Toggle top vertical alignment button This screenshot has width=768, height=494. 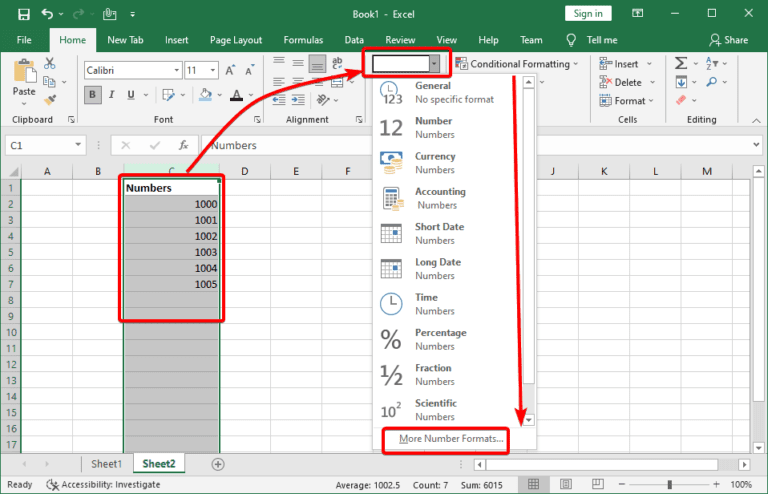coord(279,63)
